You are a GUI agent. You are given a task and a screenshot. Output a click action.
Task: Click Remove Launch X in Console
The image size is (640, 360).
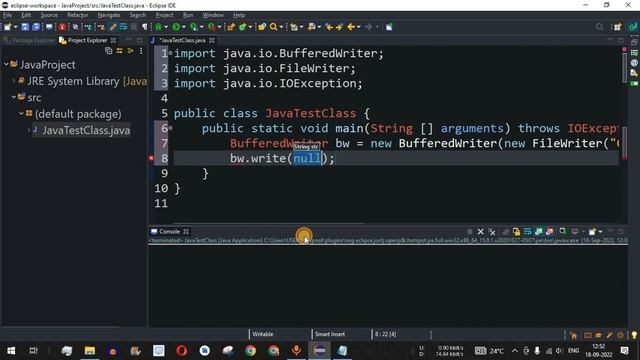[x=480, y=232]
